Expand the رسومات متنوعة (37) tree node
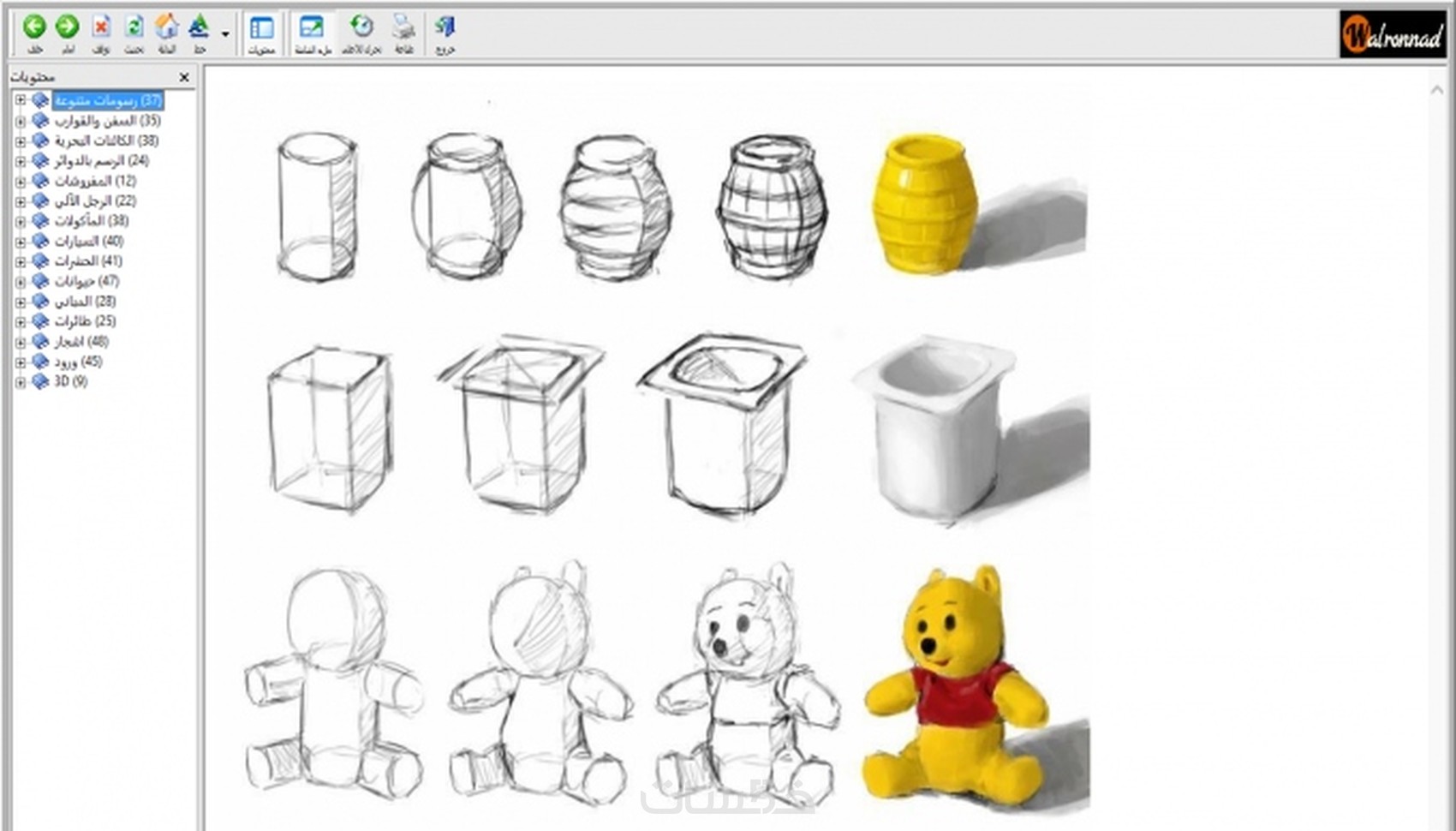This screenshot has width=1456, height=831. [21, 100]
